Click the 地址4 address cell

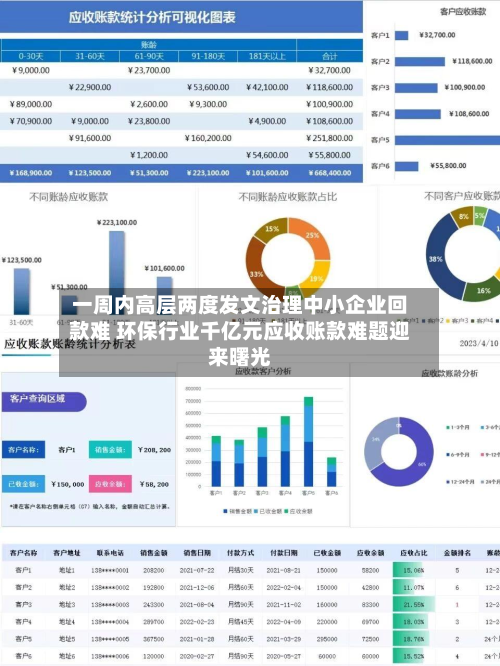pyautogui.click(x=67, y=622)
